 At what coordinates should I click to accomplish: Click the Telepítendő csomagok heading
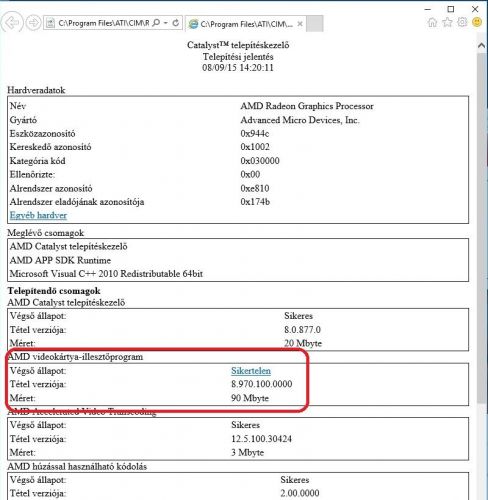click(54, 291)
